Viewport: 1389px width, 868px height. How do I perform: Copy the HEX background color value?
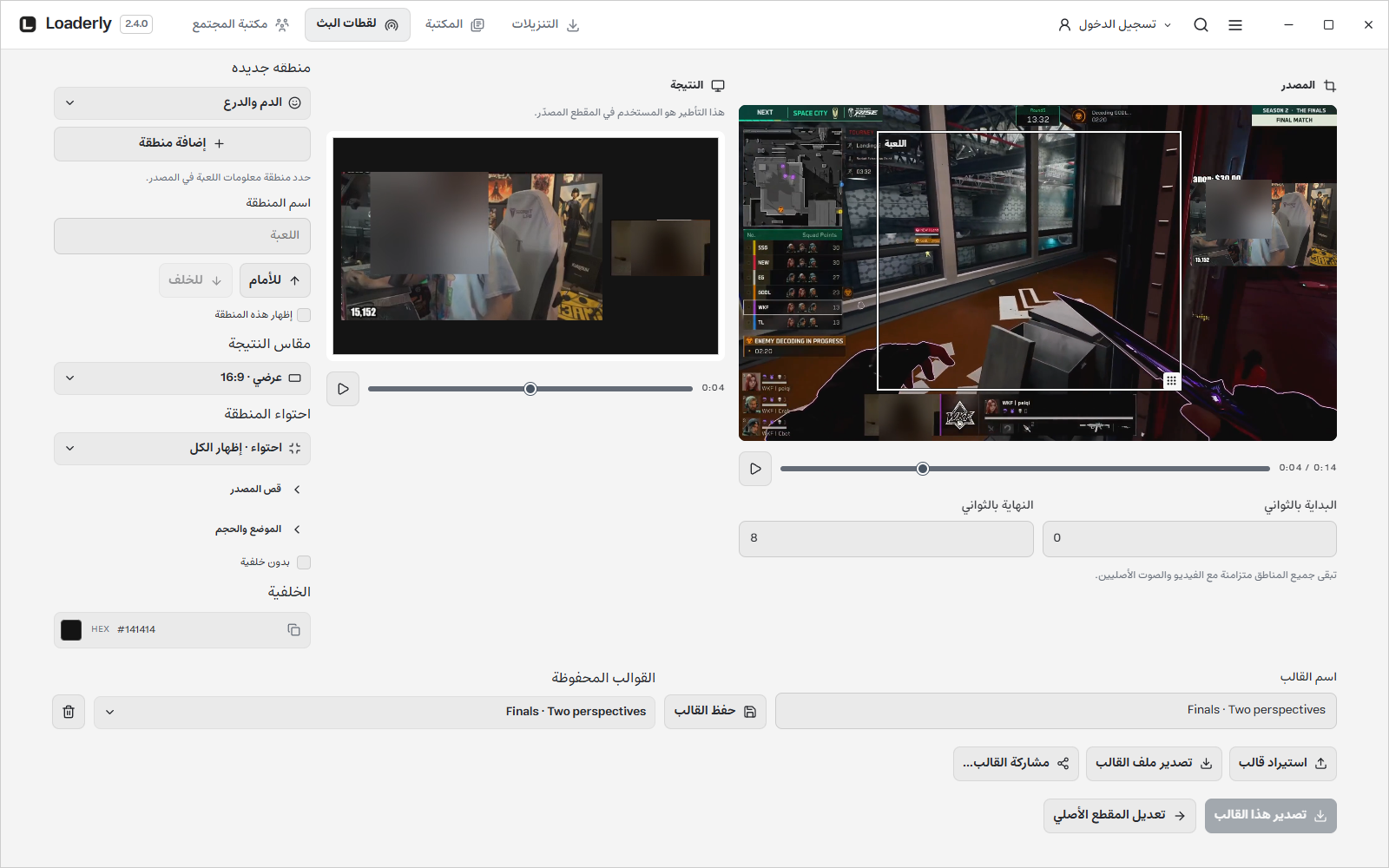pos(293,630)
